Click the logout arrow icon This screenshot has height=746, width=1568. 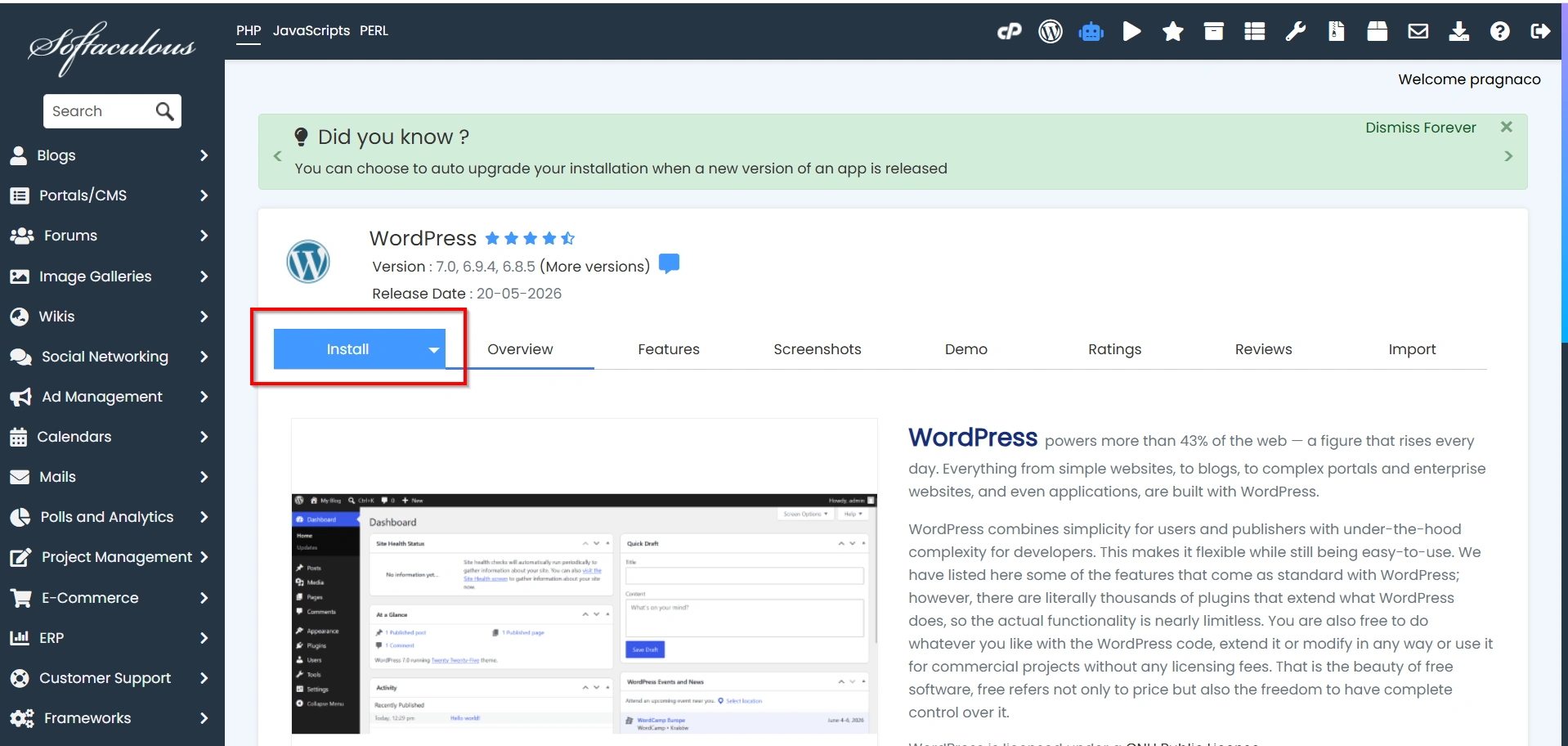1541,31
